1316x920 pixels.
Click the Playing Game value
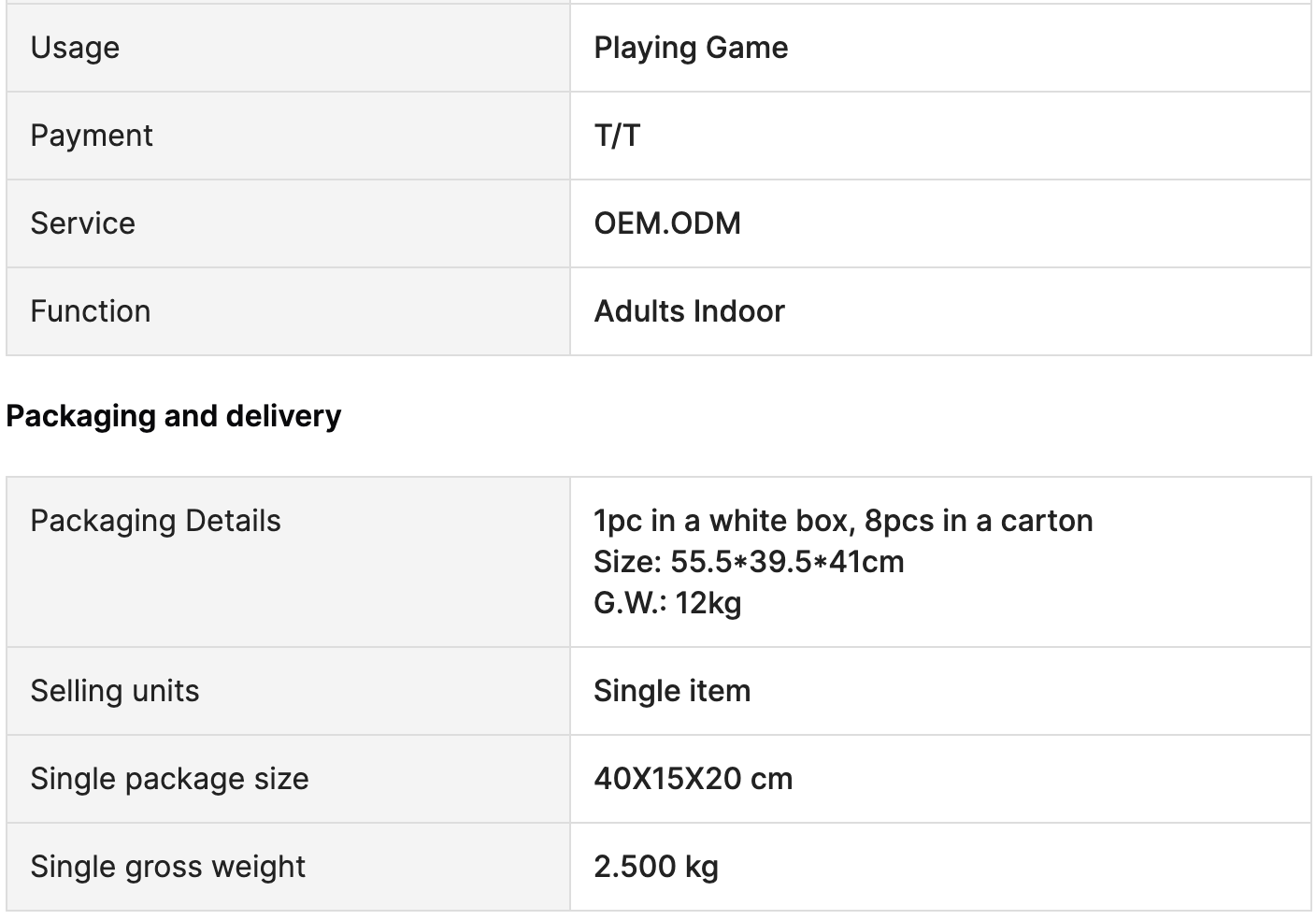(691, 48)
